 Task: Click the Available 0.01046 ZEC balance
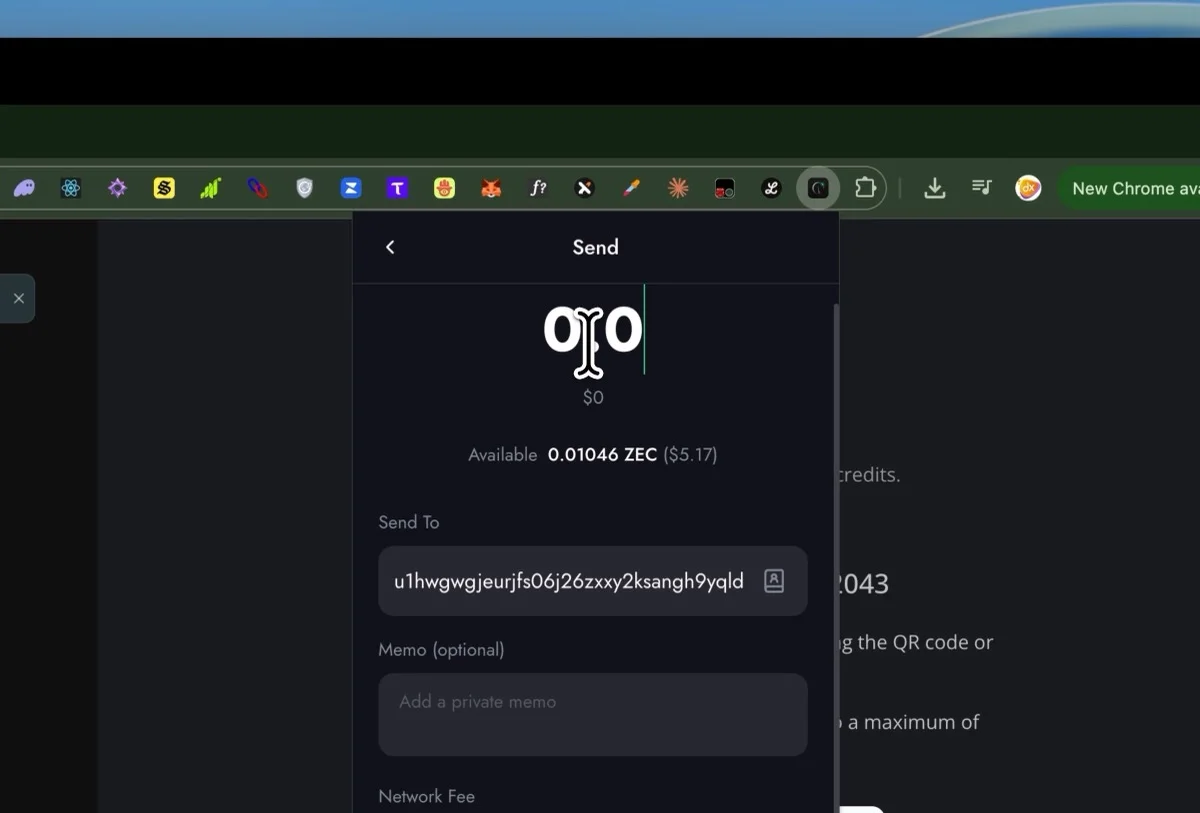pos(593,455)
